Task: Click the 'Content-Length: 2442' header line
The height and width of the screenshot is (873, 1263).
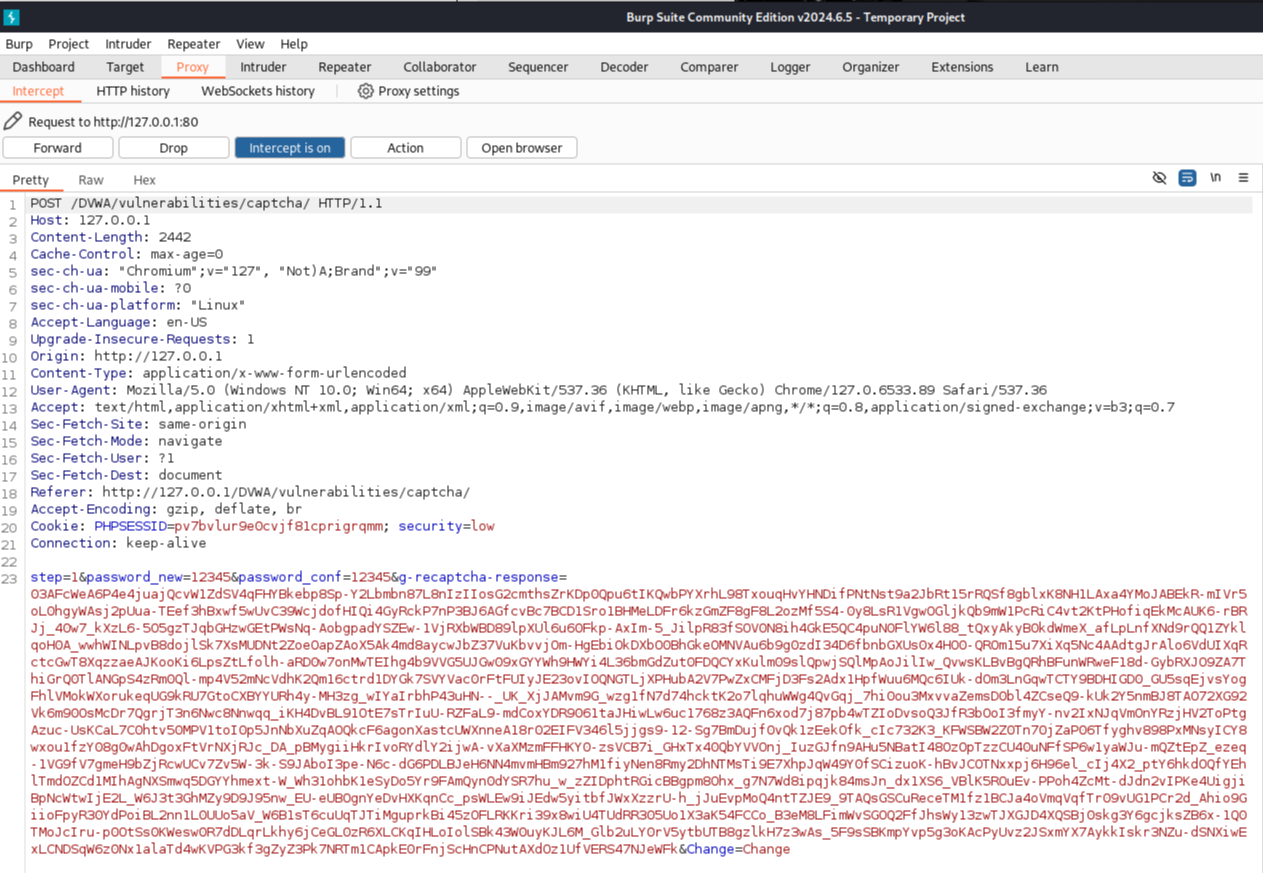Action: (x=110, y=238)
